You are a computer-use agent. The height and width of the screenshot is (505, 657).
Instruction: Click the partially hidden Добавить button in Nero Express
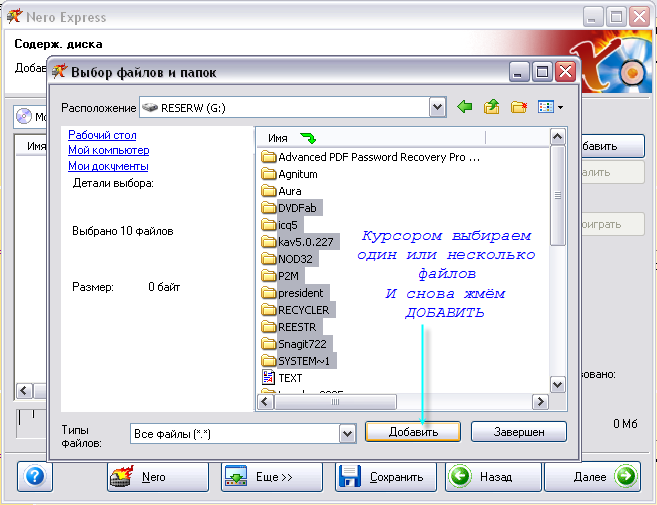pyautogui.click(x=611, y=146)
